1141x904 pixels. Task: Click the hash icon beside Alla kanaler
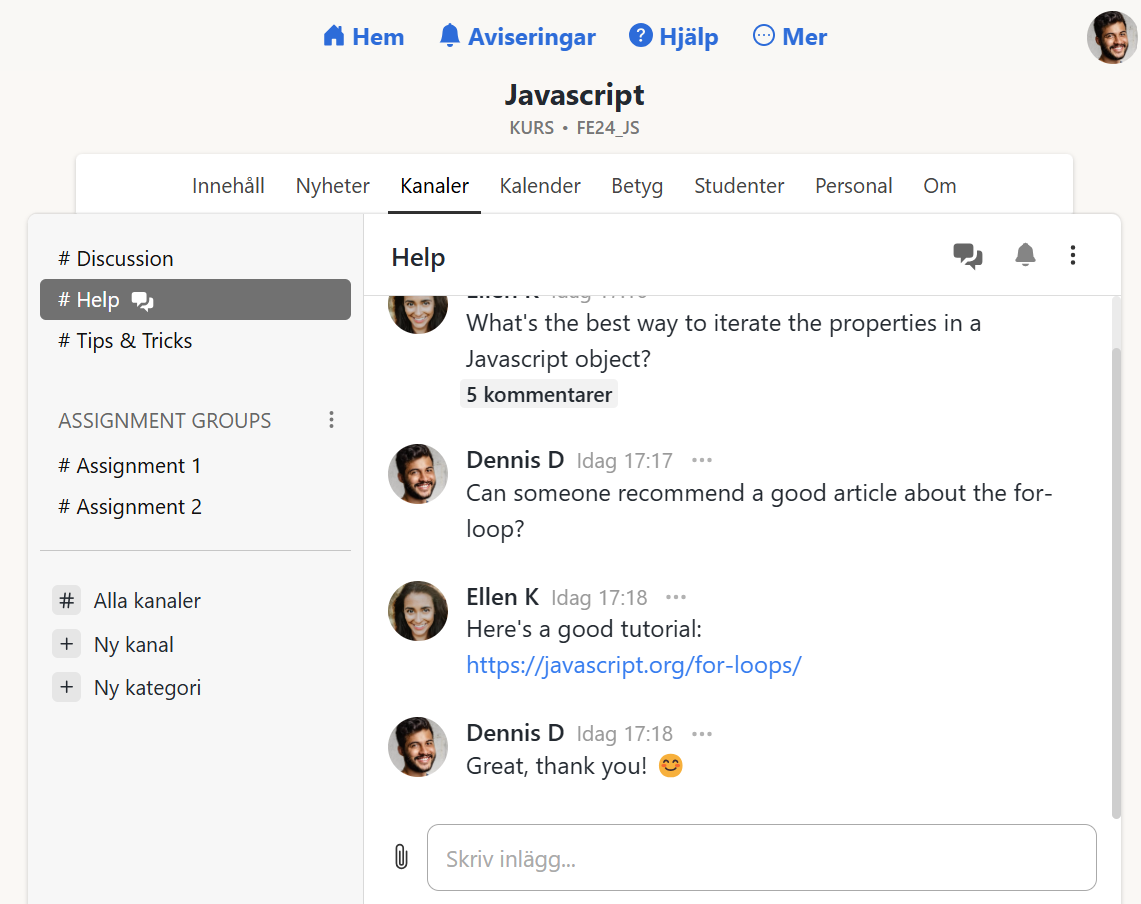[x=67, y=600]
